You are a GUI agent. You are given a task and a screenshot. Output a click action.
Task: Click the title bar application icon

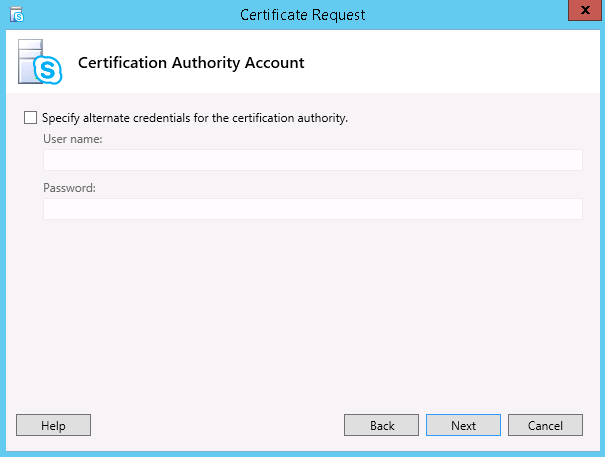coord(17,15)
